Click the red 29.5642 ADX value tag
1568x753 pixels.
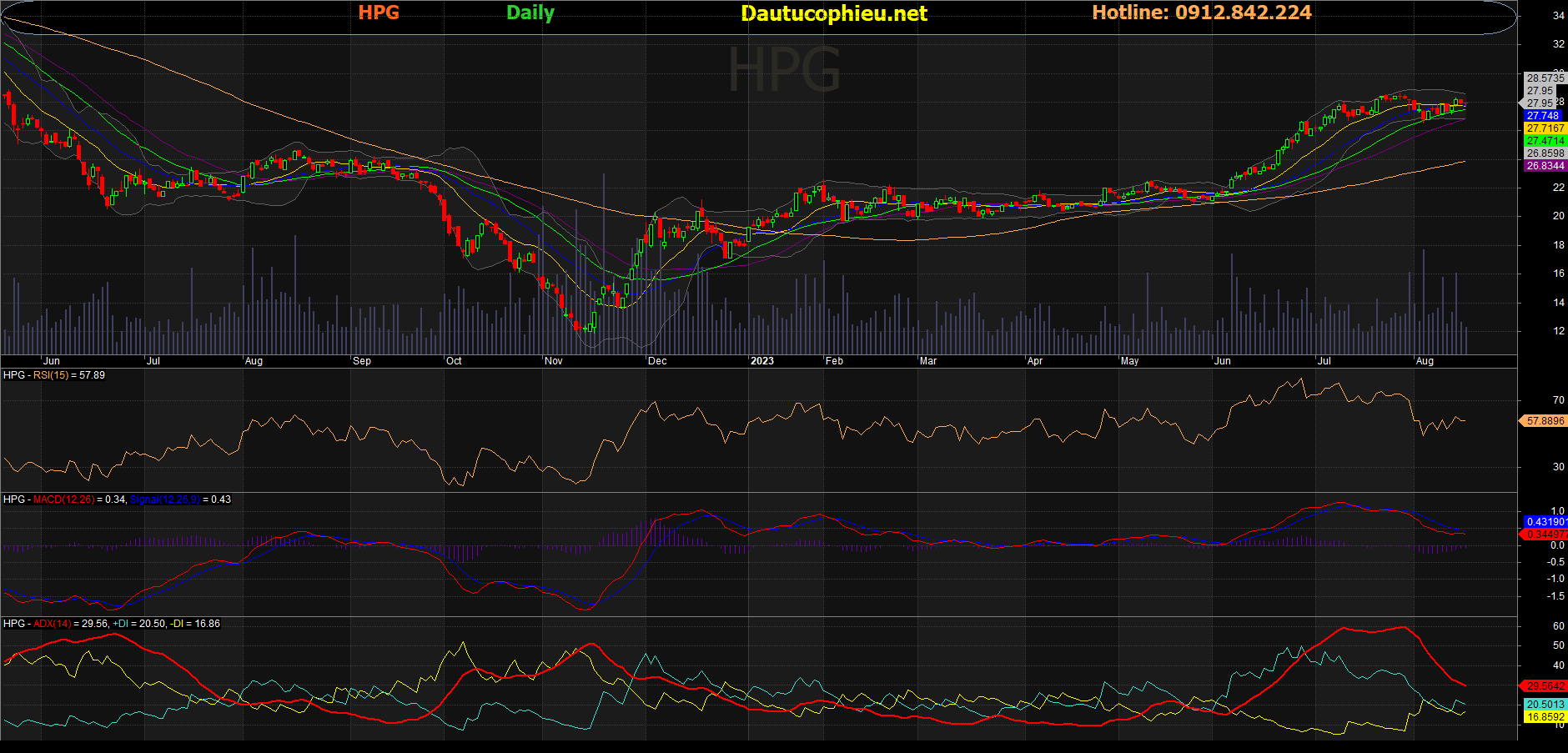[1545, 686]
